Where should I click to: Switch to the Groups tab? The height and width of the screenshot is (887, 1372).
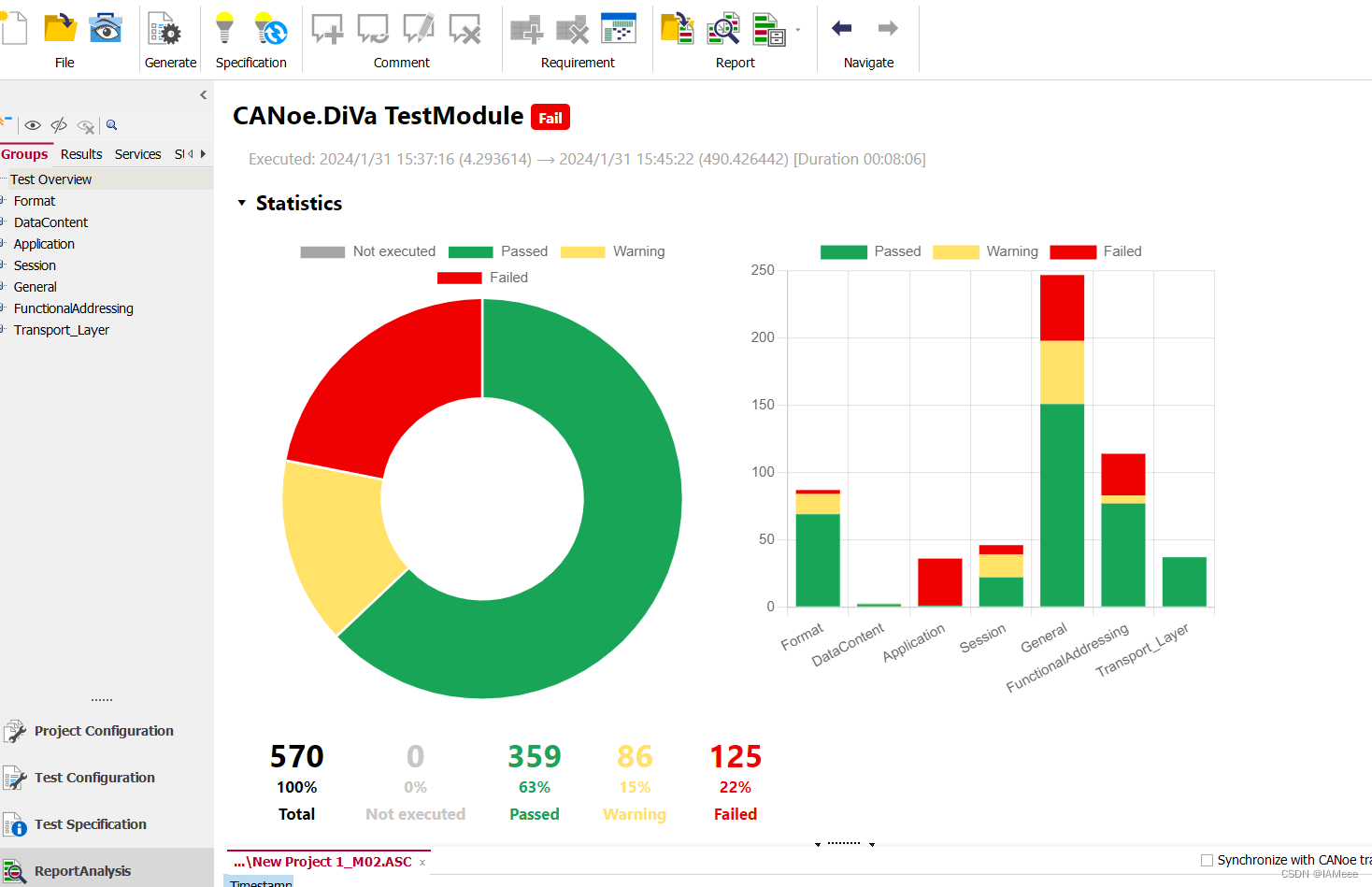click(x=24, y=154)
